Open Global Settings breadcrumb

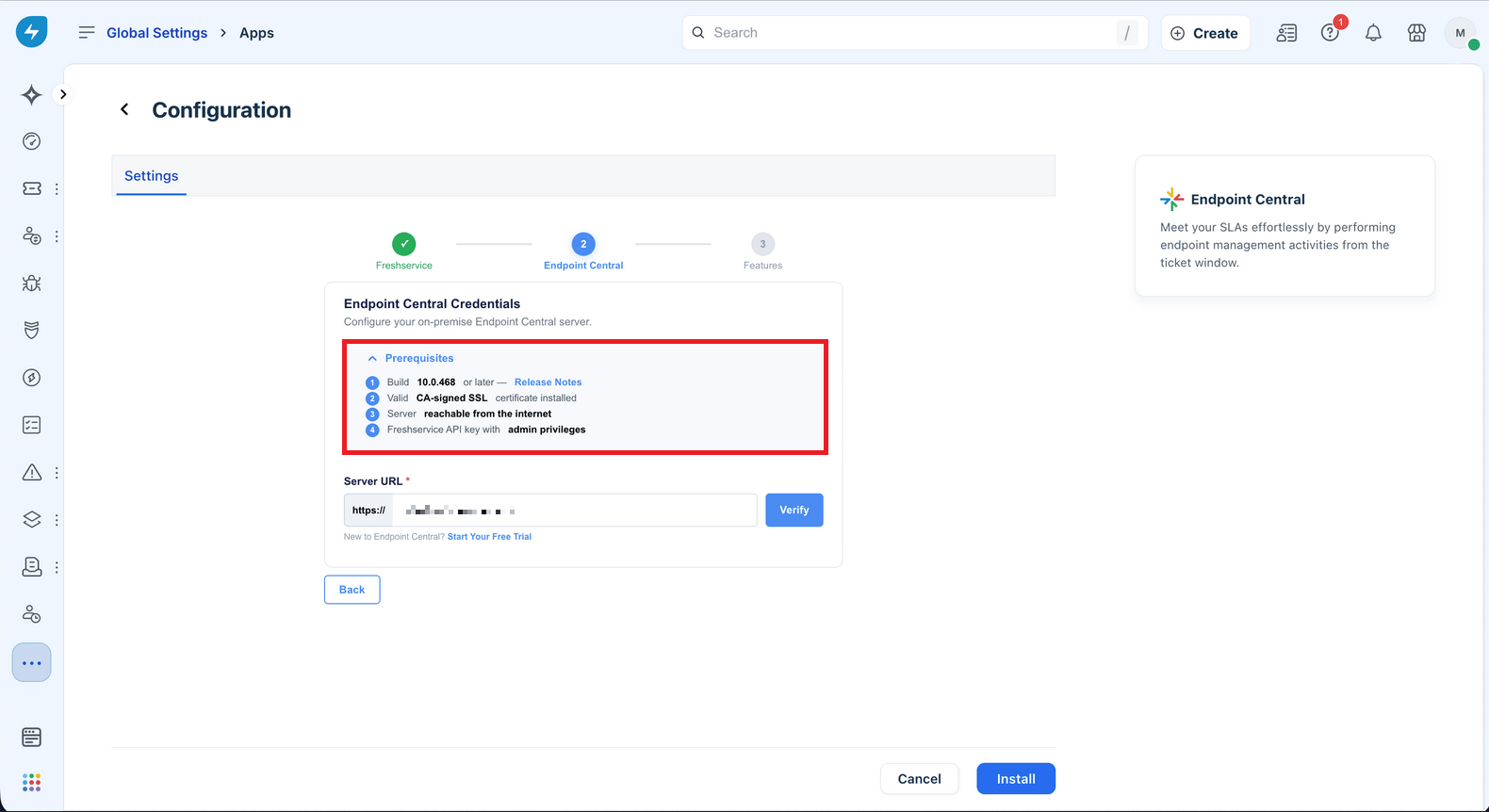(156, 33)
